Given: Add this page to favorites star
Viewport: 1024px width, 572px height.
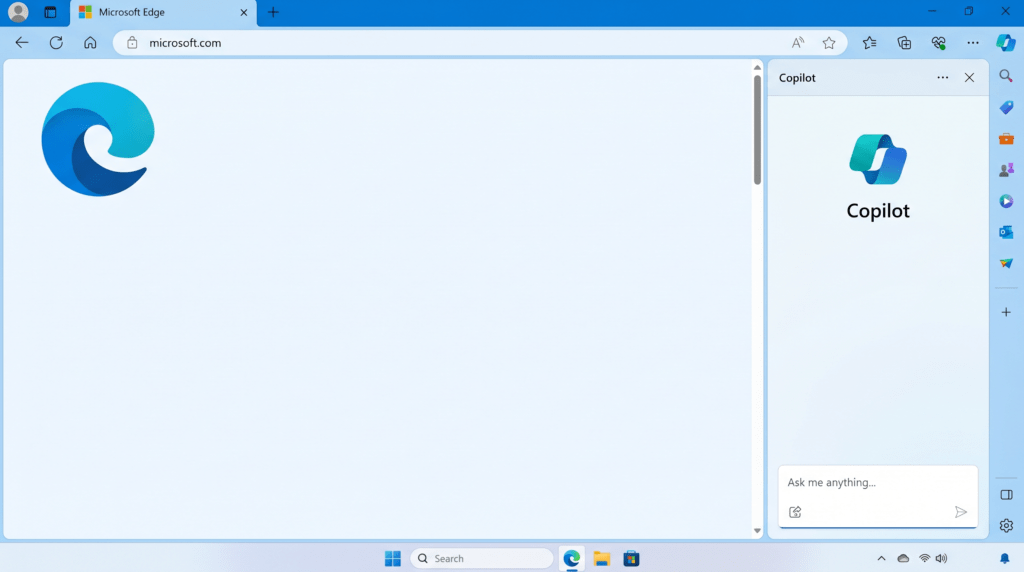Looking at the screenshot, I should (829, 43).
